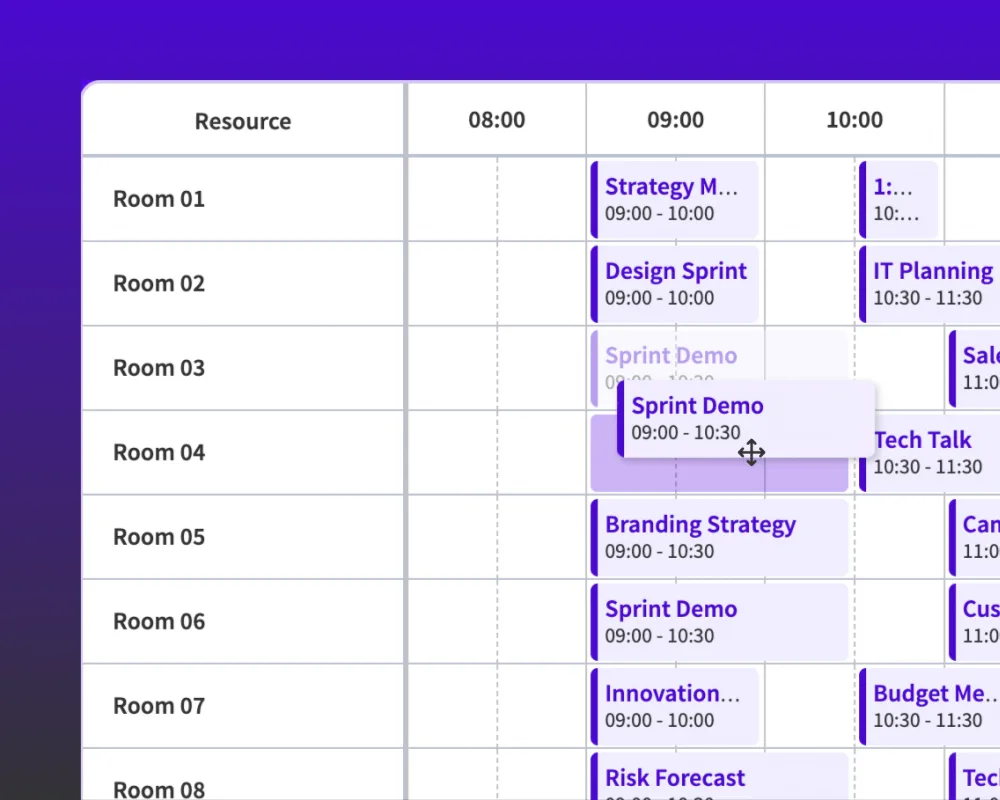This screenshot has height=800, width=1000.
Task: Click the Resource column header
Action: [242, 120]
